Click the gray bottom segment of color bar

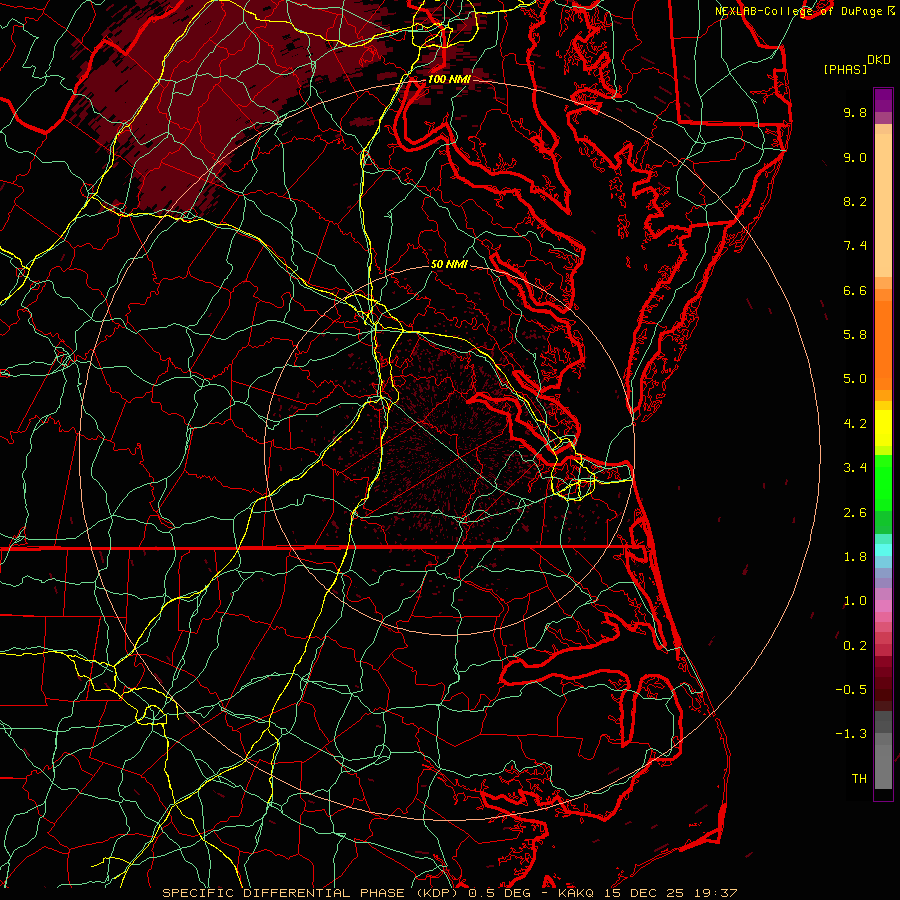[x=883, y=761]
